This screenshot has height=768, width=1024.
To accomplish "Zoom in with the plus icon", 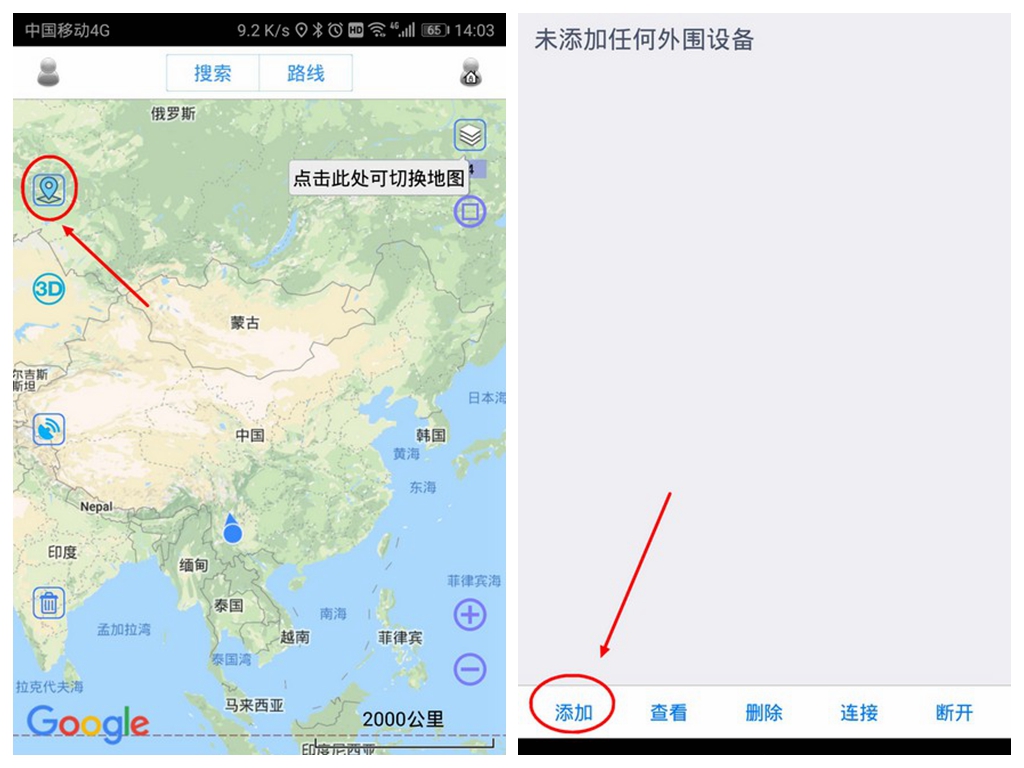I will (x=470, y=615).
